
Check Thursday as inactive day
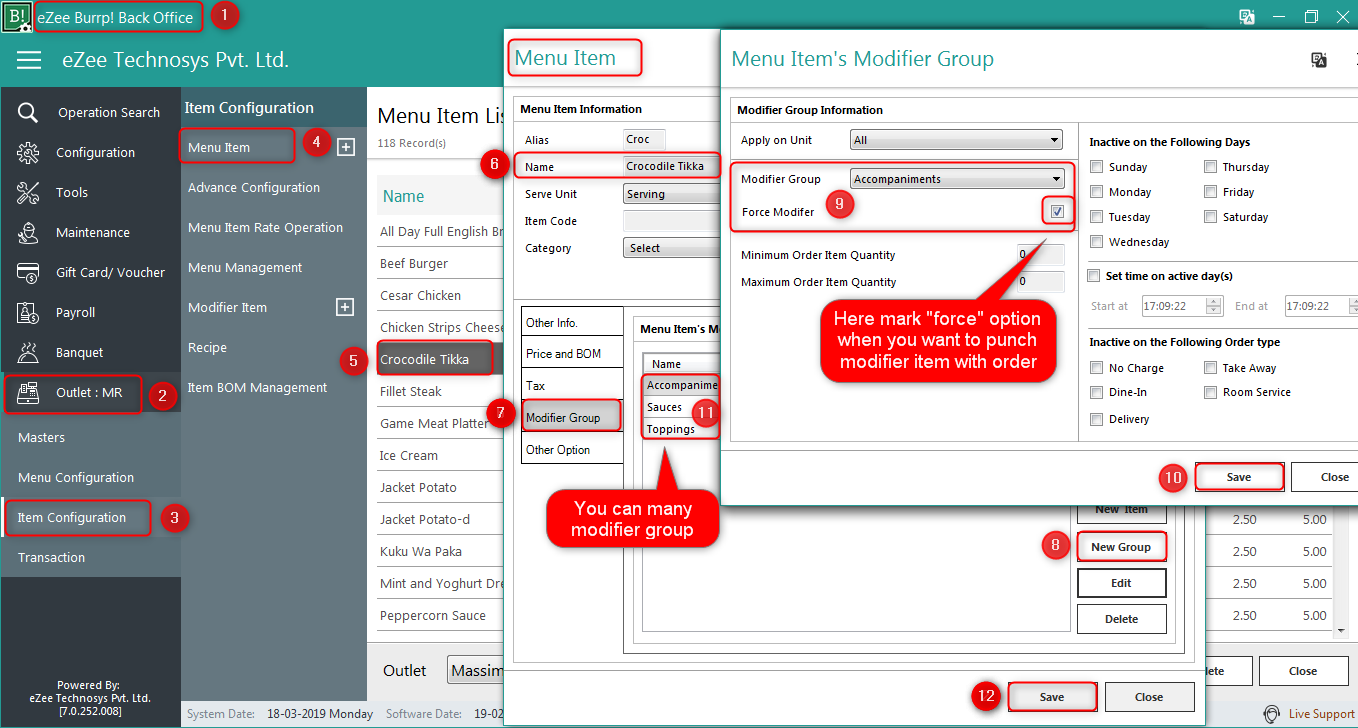(1211, 167)
